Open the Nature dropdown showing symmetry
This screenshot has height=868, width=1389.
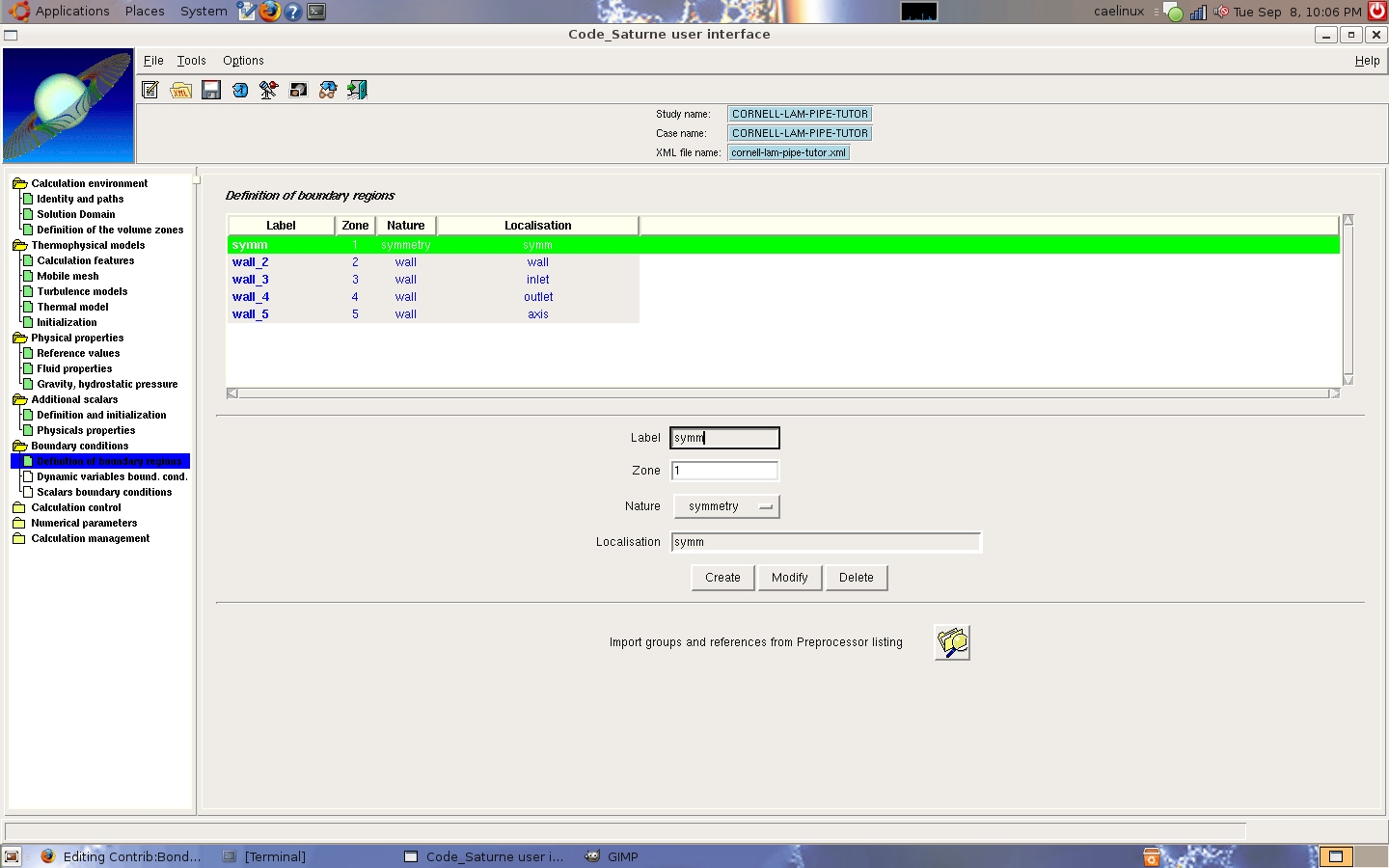click(x=726, y=506)
